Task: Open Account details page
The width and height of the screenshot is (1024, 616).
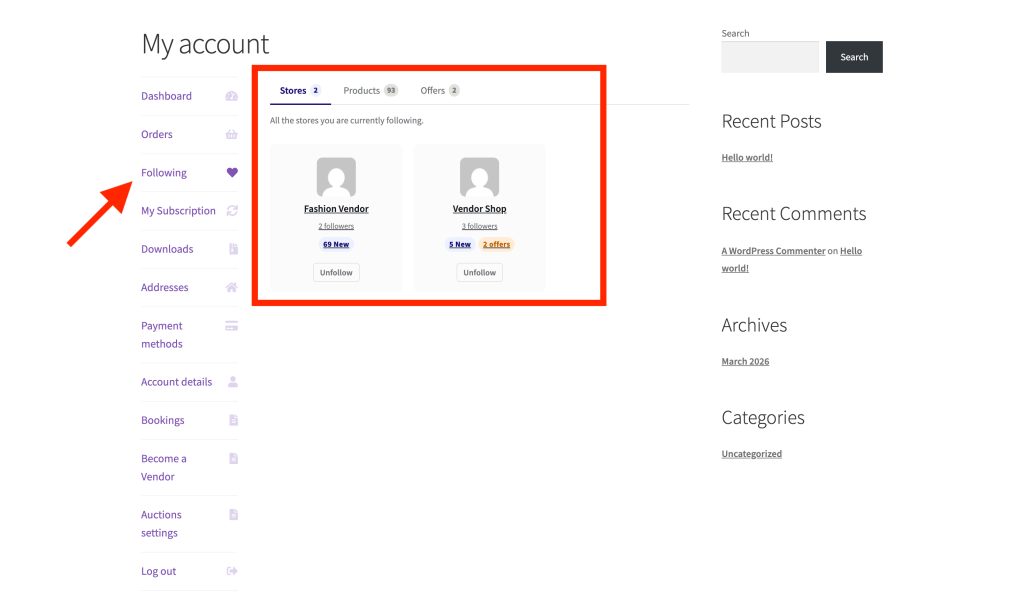Action: (176, 381)
